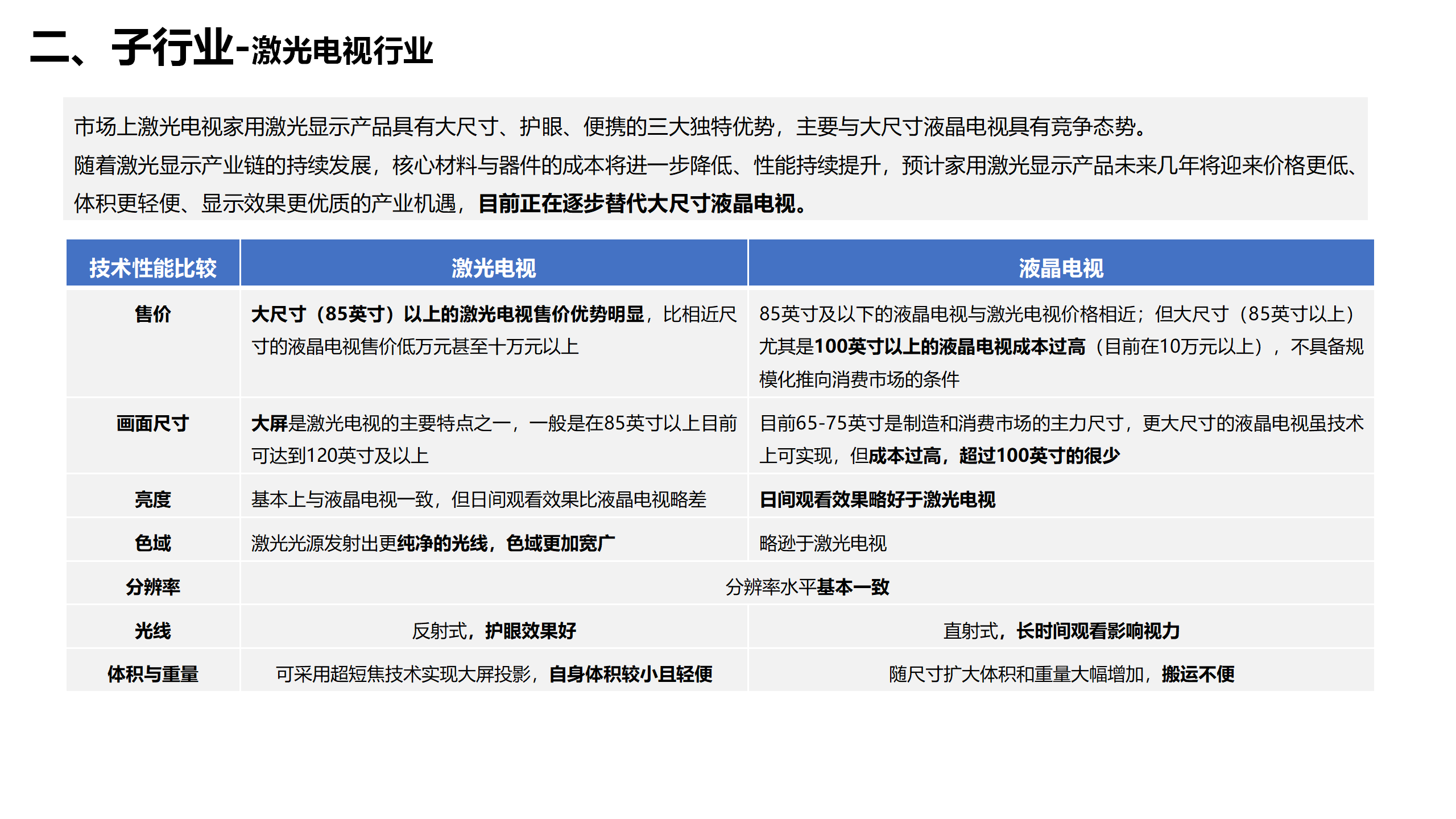
Task: Select the 分辨率 row label
Action: (154, 586)
